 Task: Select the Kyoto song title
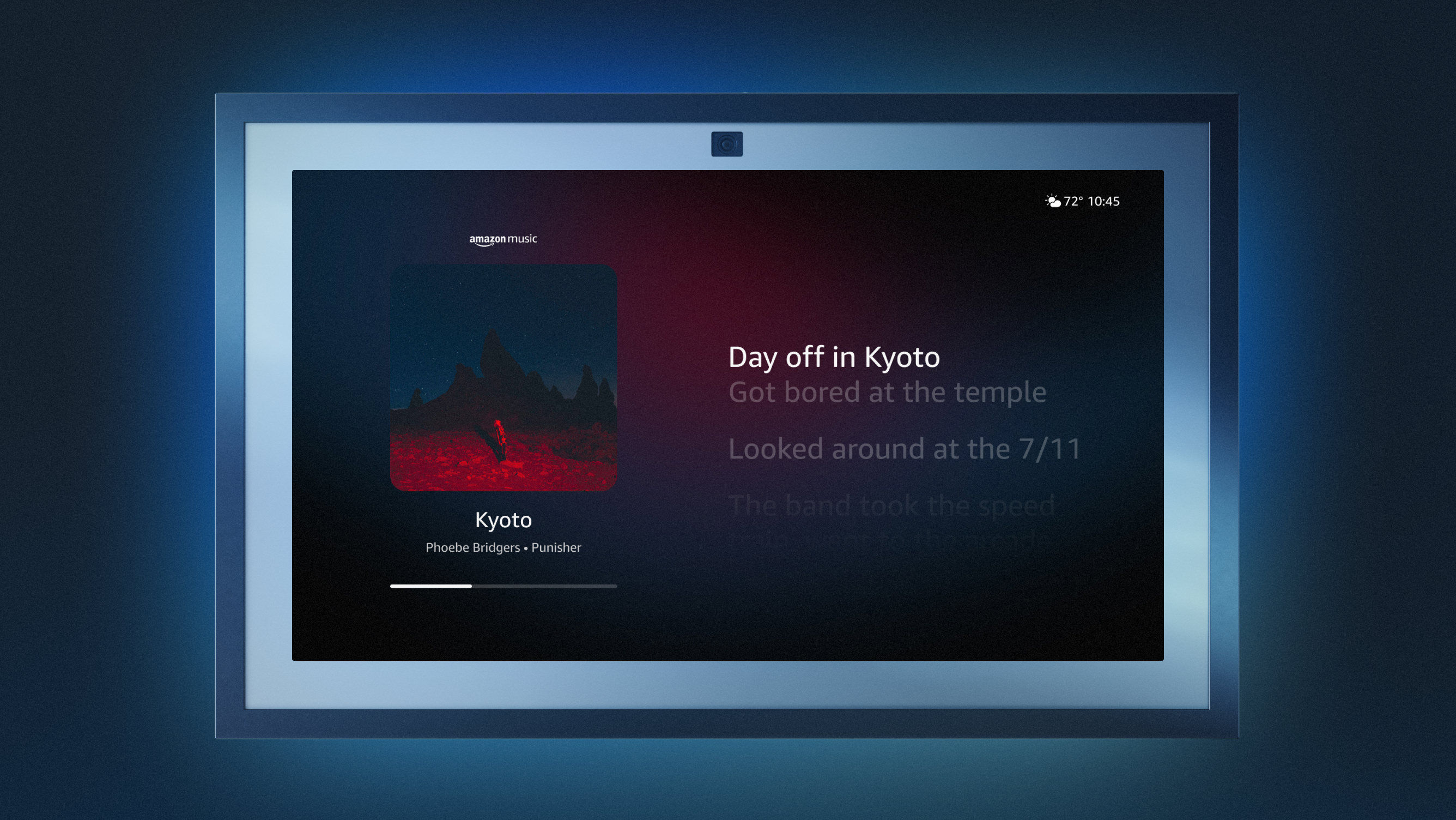point(503,520)
